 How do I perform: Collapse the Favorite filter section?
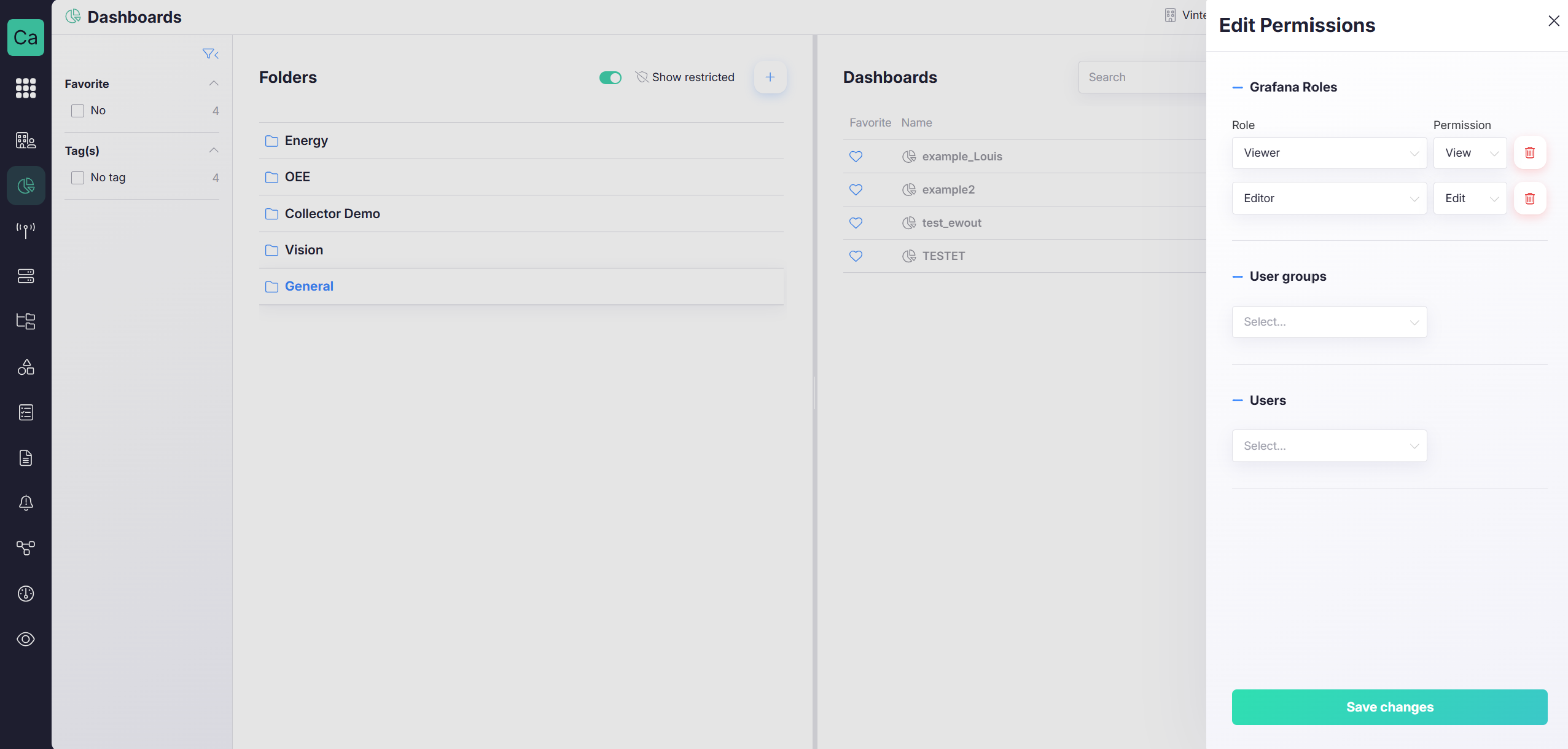(x=214, y=84)
